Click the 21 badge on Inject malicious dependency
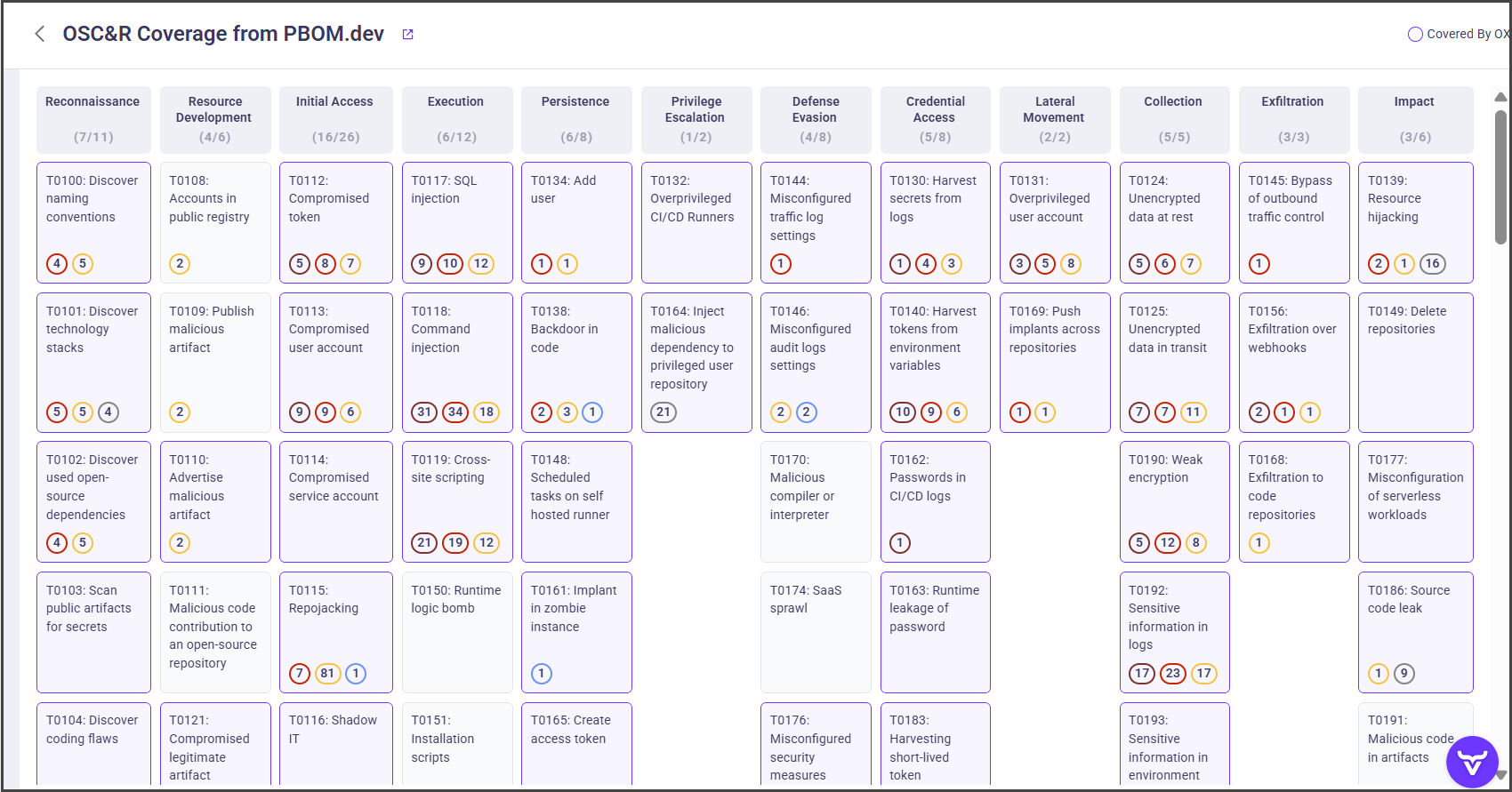The height and width of the screenshot is (792, 1512). (663, 412)
